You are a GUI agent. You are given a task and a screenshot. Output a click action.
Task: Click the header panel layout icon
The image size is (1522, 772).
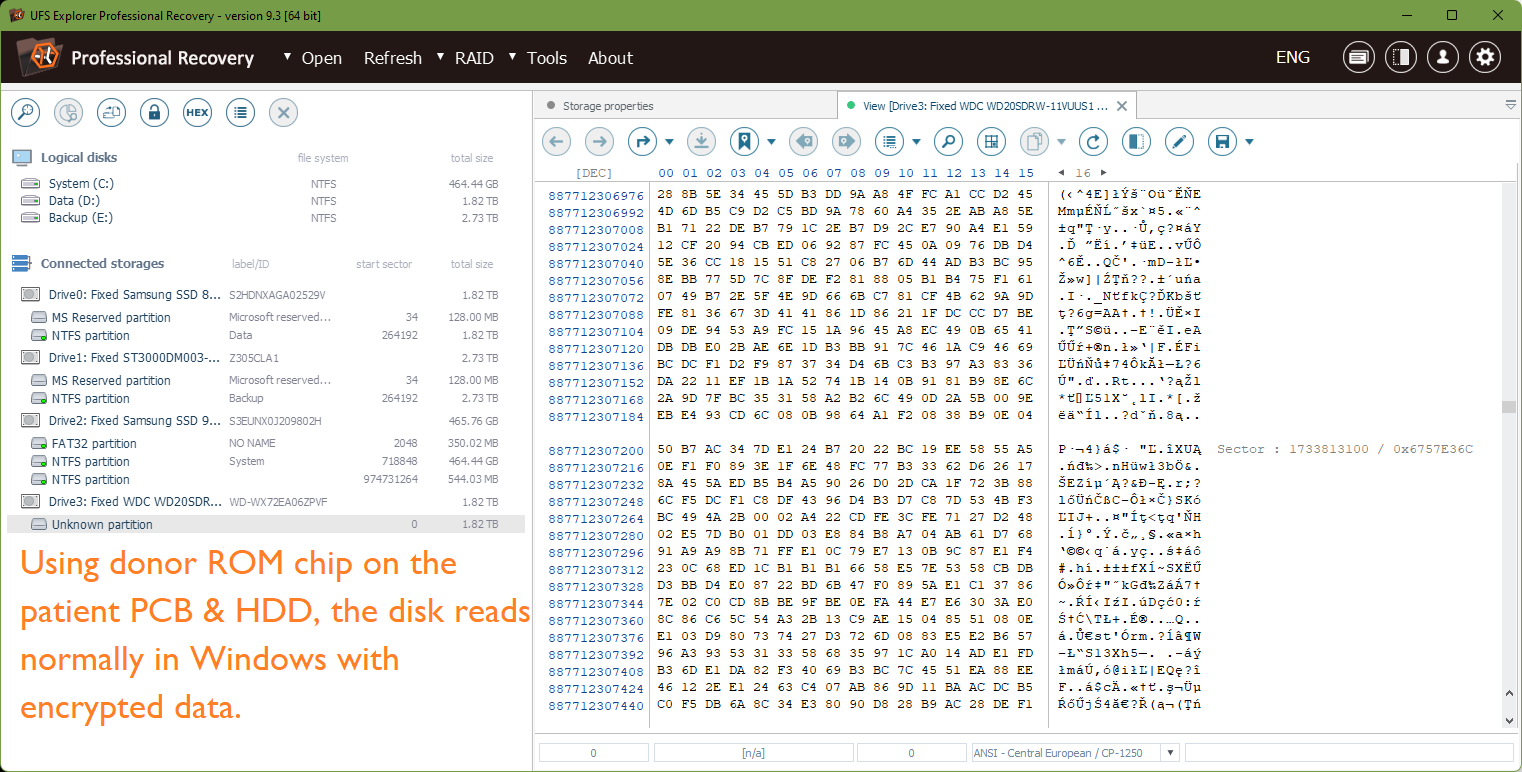pyautogui.click(x=1401, y=57)
